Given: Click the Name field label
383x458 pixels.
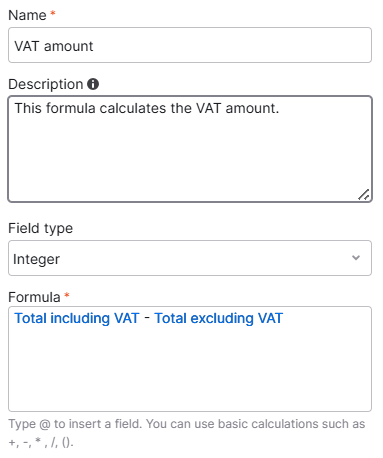Looking at the screenshot, I should [27, 15].
